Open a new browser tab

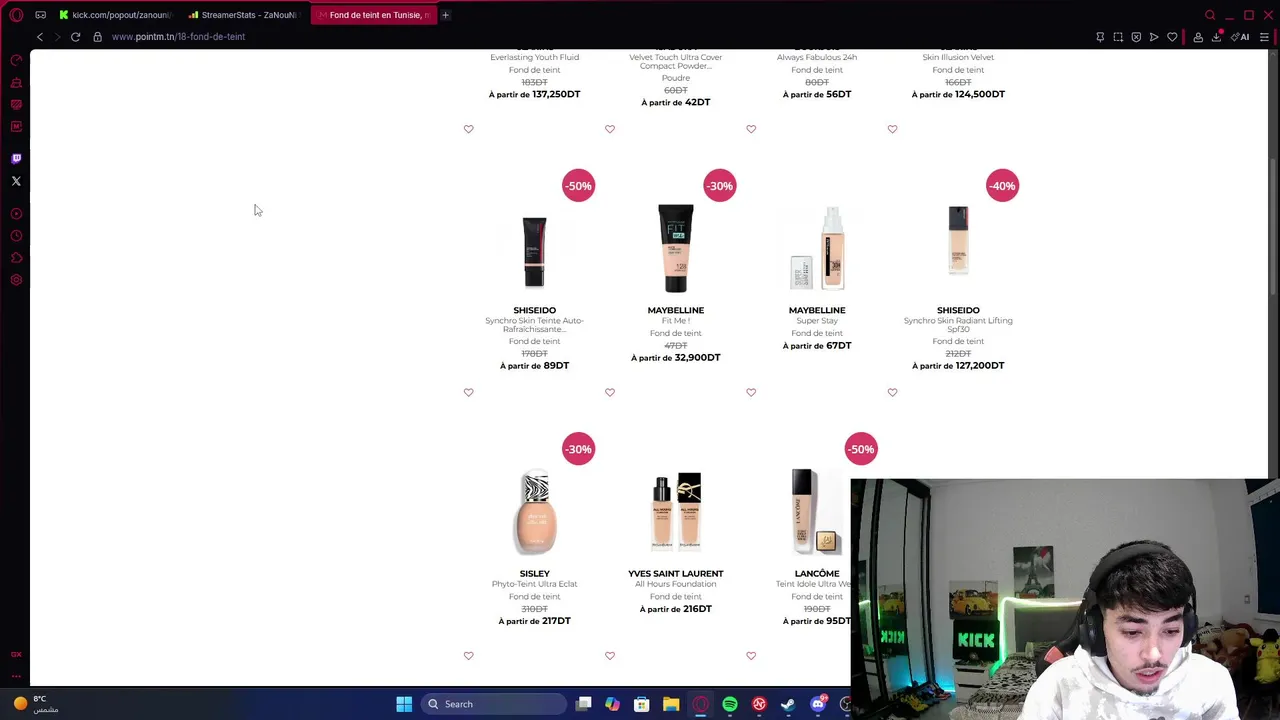coord(445,15)
